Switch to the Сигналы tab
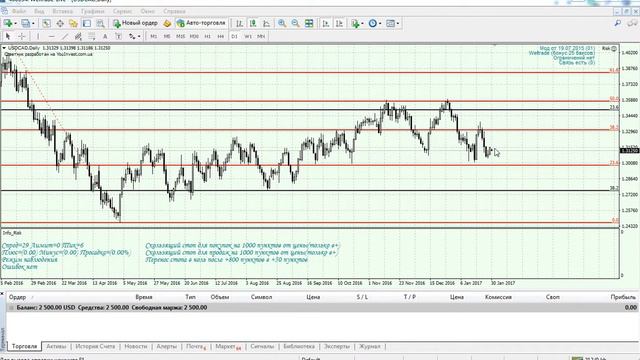This screenshot has width=640, height=360. (262, 346)
